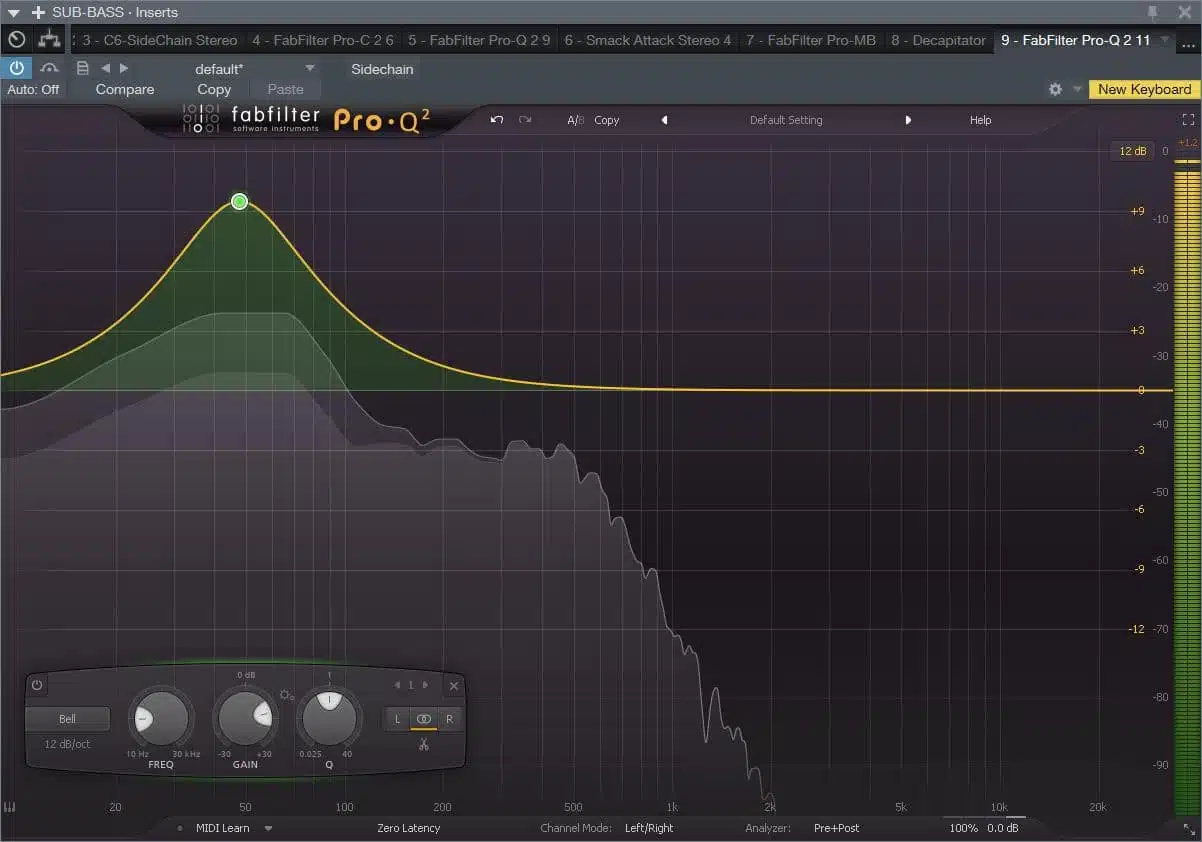The width and height of the screenshot is (1202, 842).
Task: Click the Q knob
Action: click(329, 717)
